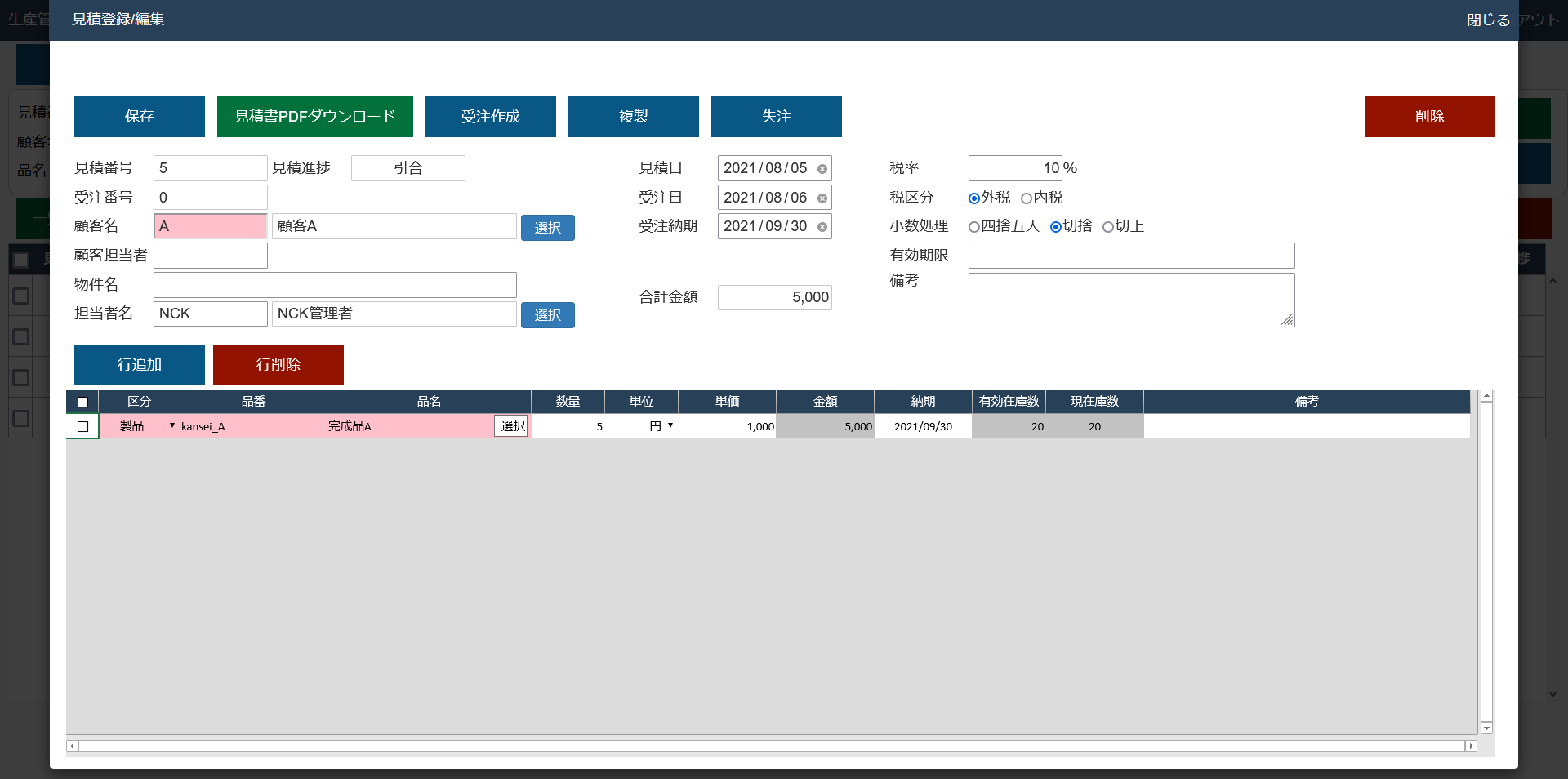Clear the 受注日 date using the X icon
The image size is (1568, 779).
822,198
